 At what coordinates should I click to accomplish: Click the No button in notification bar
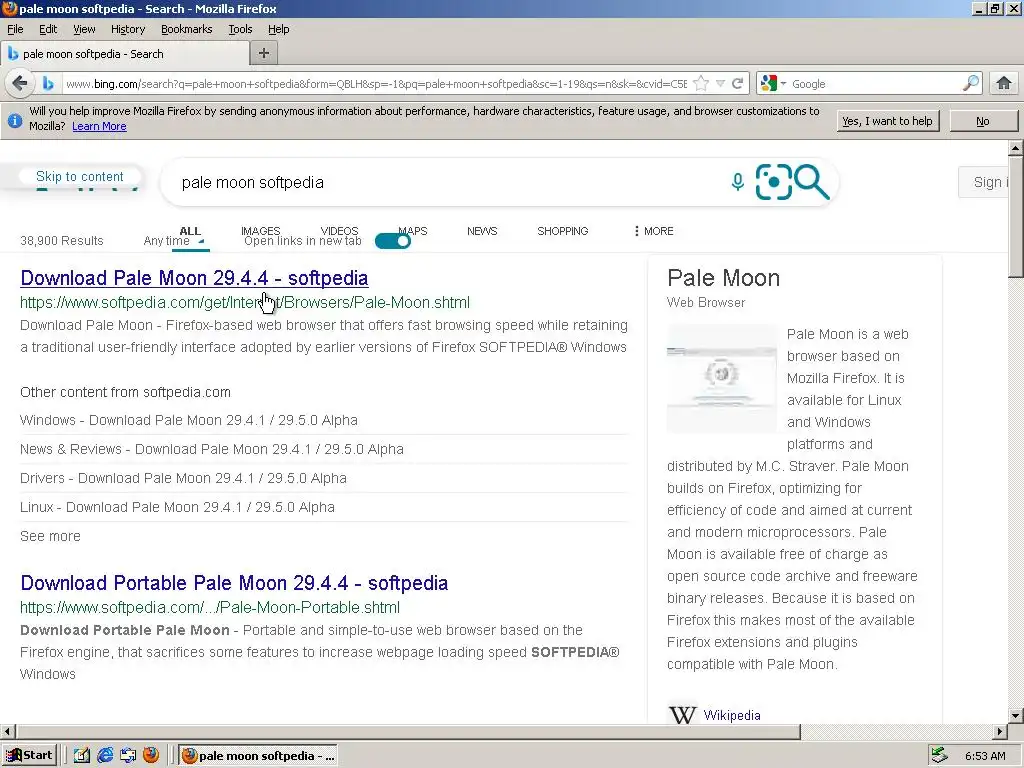tap(983, 121)
